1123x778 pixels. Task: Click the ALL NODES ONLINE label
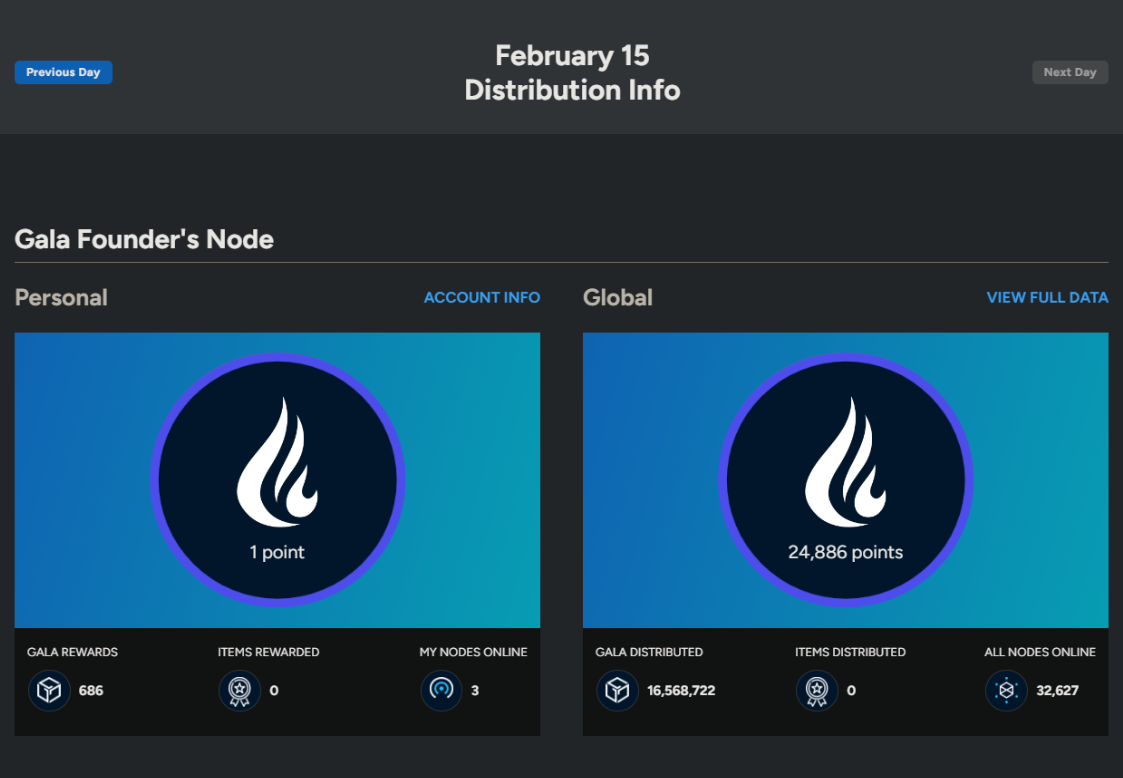(1040, 652)
